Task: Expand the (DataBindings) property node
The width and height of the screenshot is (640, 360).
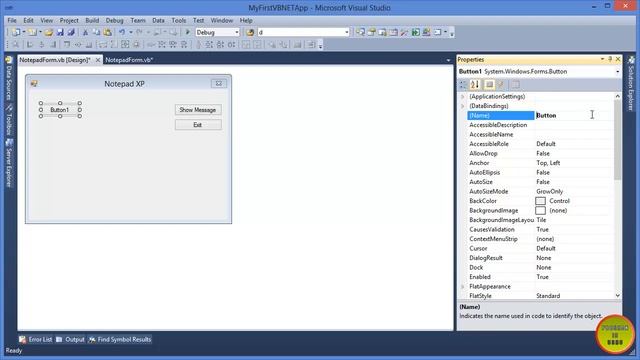Action: [463, 106]
